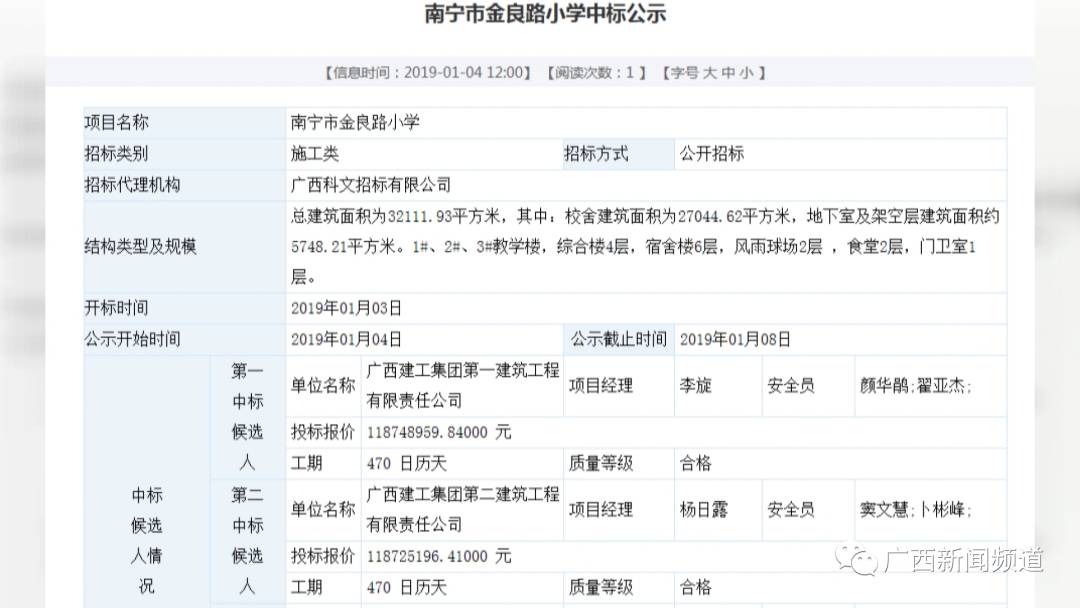Click second candidate's 合格 quality grade
1080x608 pixels.
pos(695,587)
